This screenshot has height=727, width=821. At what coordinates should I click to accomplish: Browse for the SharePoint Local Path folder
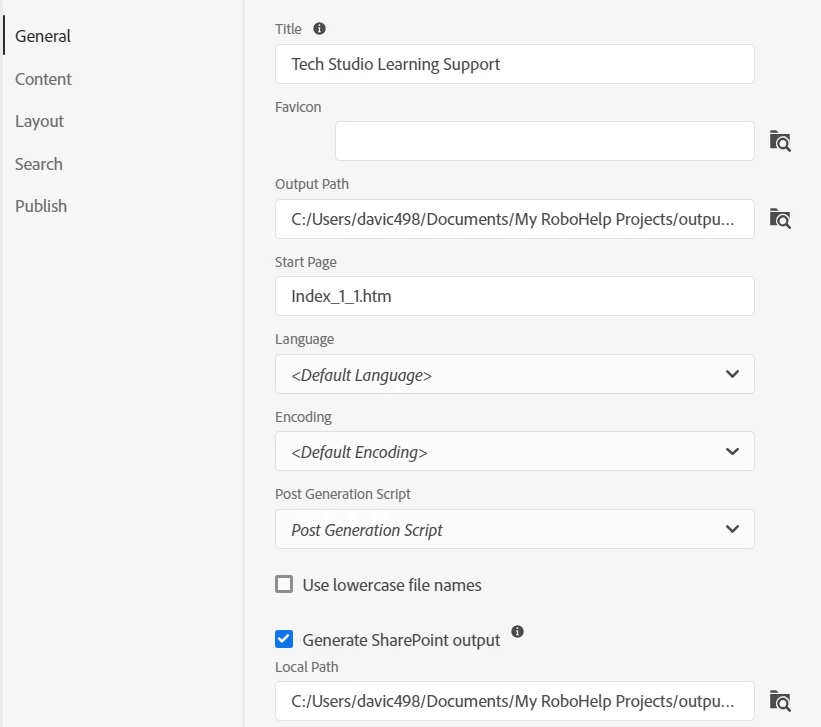click(780, 701)
